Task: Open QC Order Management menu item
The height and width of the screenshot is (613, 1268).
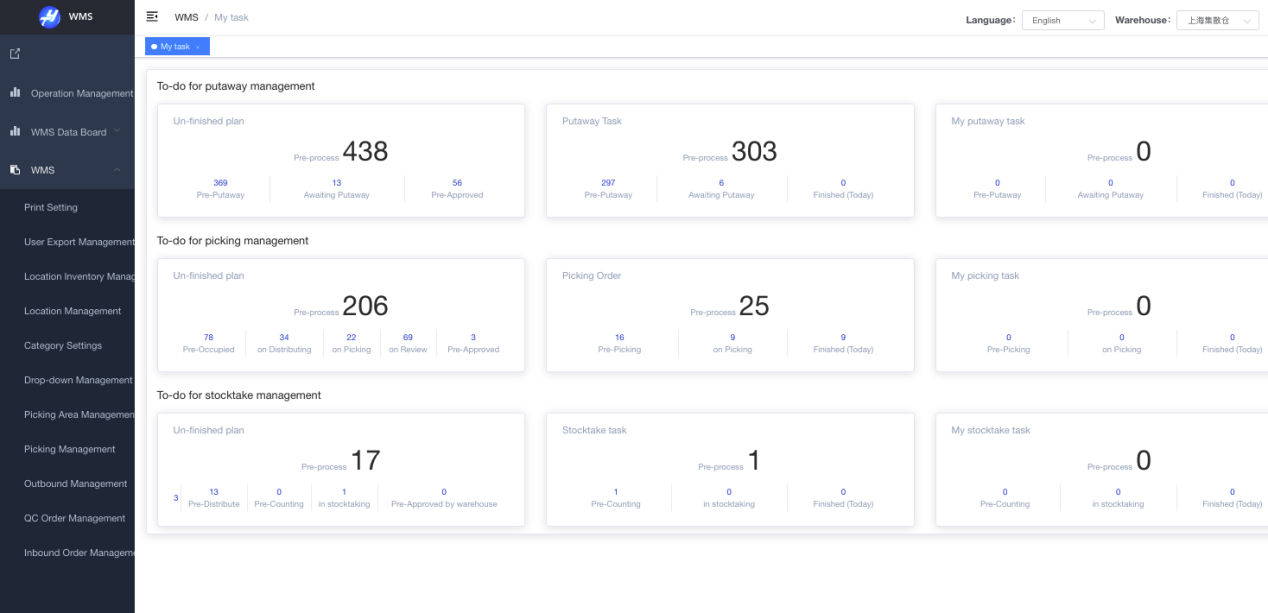Action: [x=75, y=518]
